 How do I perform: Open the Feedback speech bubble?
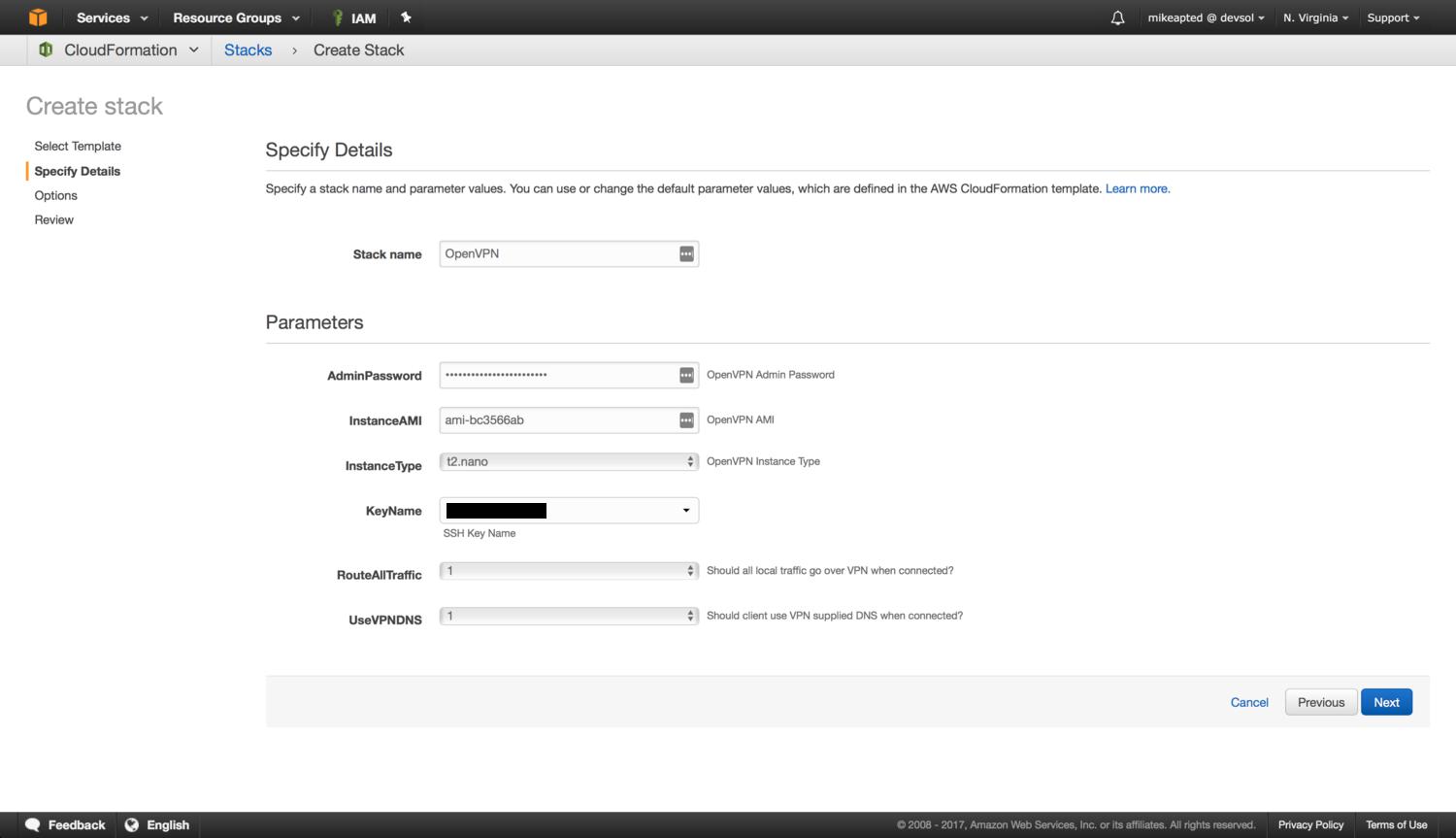pos(33,824)
